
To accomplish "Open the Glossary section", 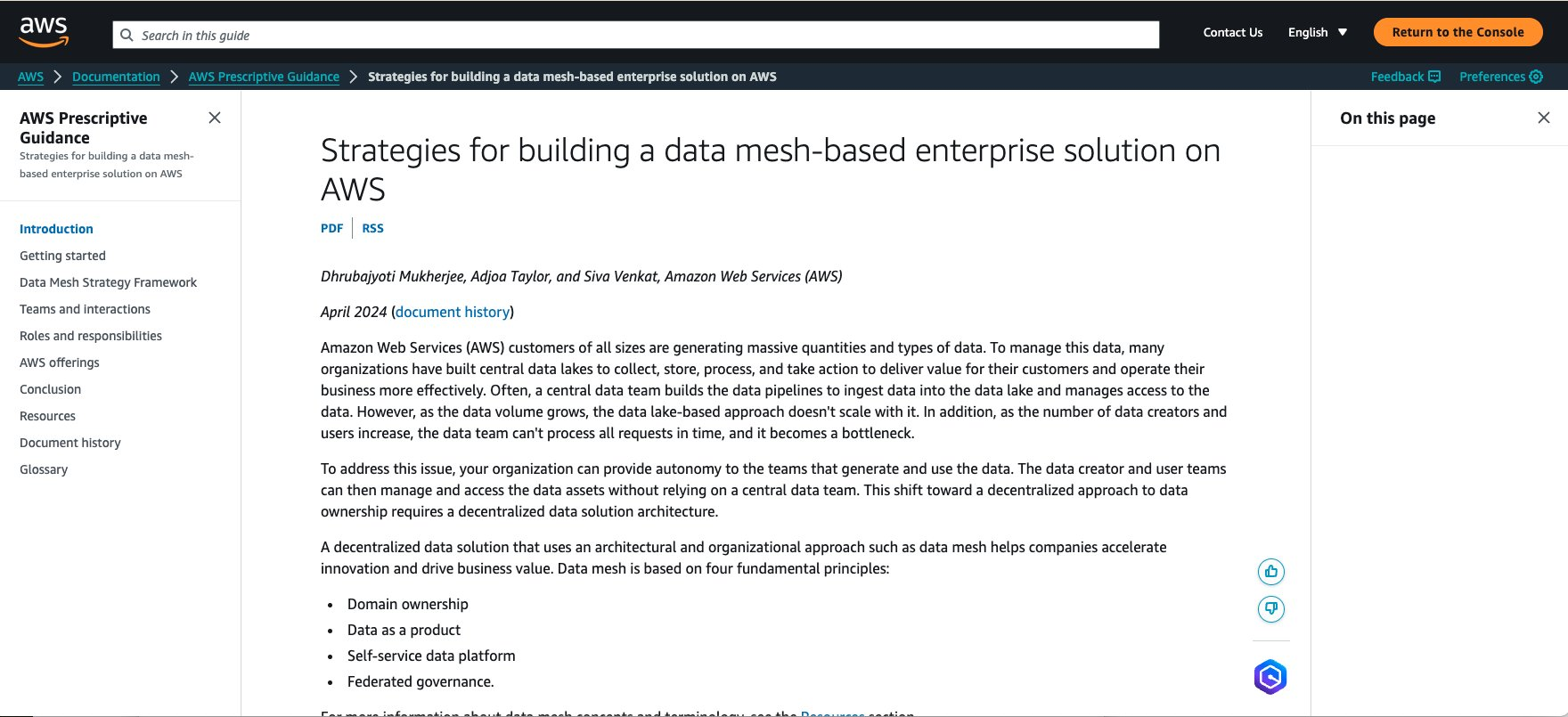I will point(44,469).
